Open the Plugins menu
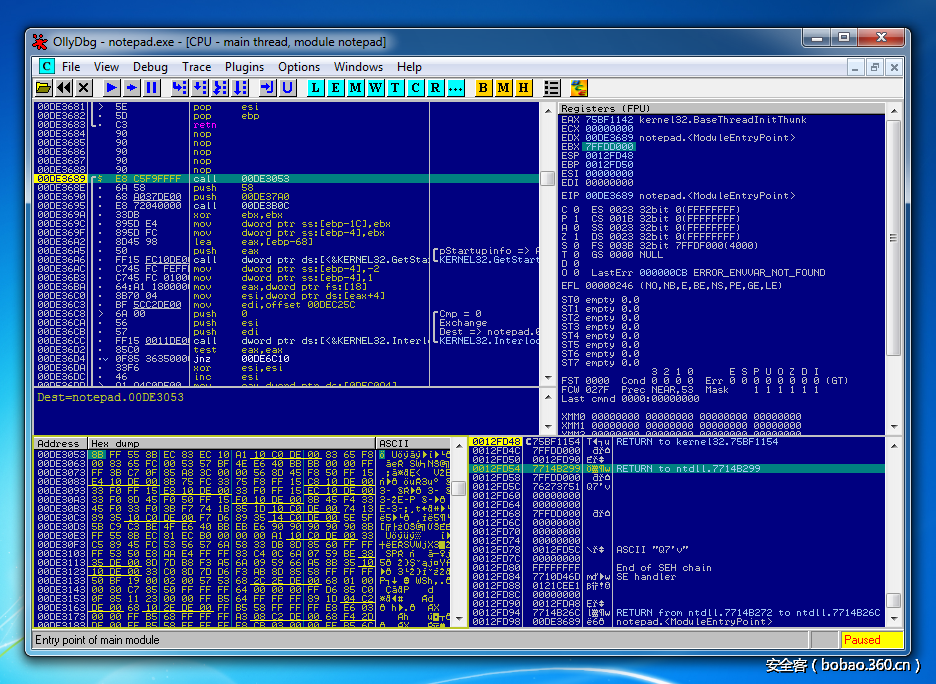This screenshot has width=936, height=684. click(x=244, y=67)
